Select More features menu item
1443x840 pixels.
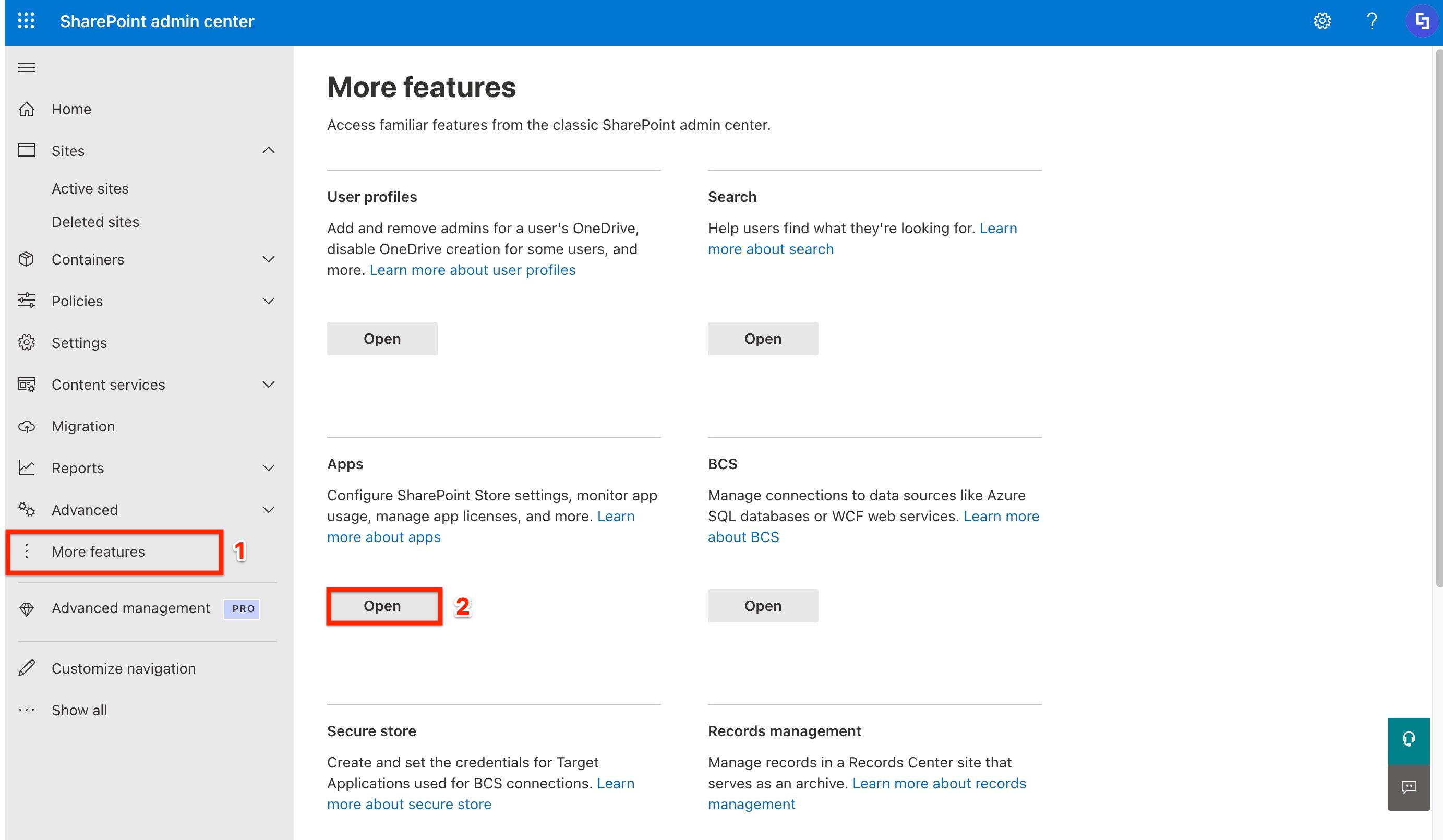pos(98,551)
